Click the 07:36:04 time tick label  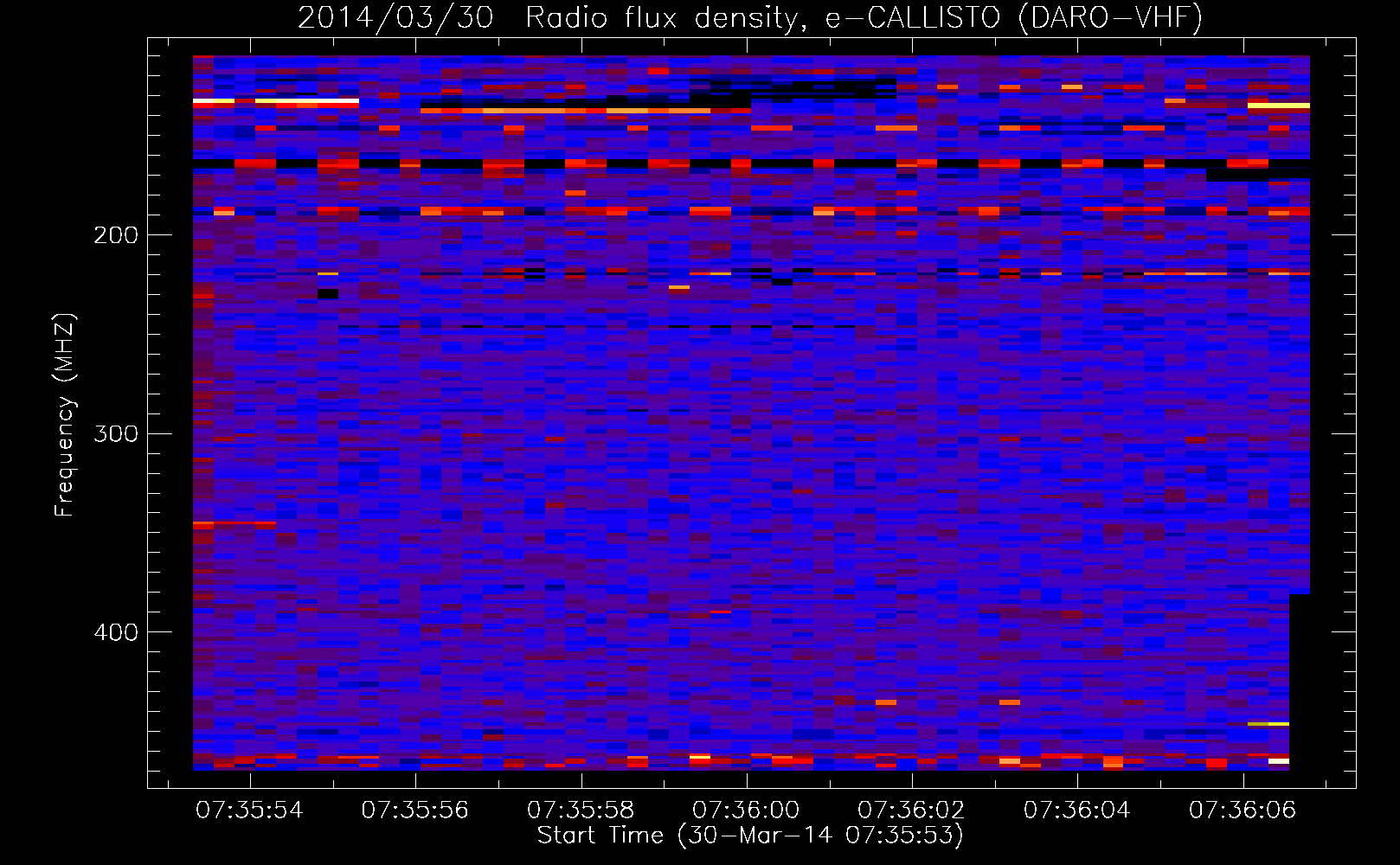coord(1077,811)
